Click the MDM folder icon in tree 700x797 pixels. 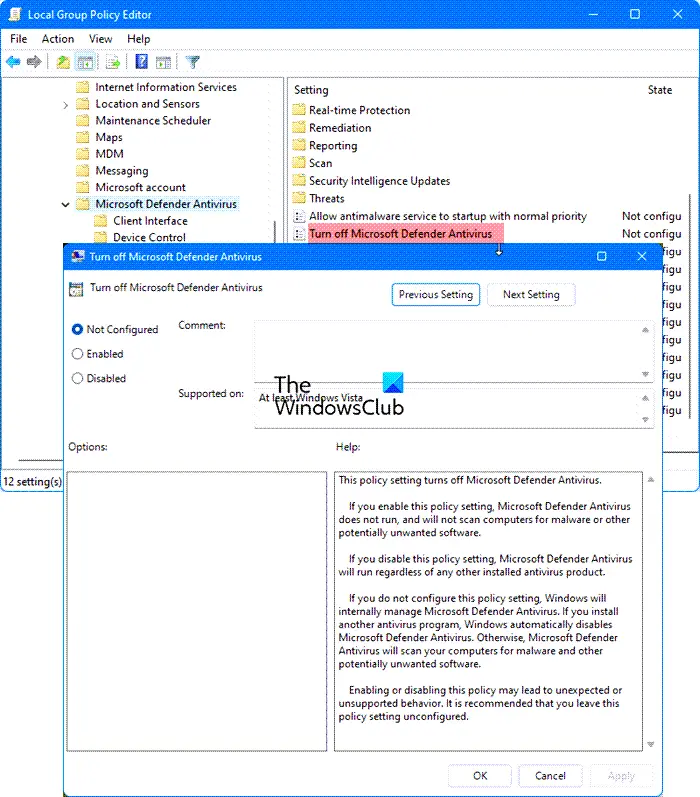point(82,154)
